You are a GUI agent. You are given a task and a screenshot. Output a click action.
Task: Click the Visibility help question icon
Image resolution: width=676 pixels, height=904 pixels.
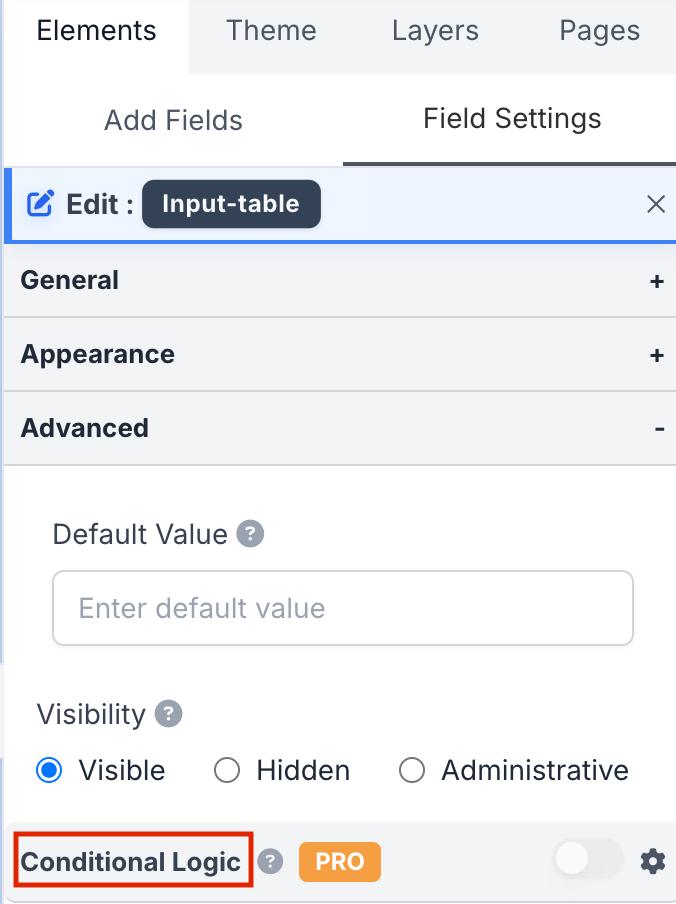click(x=168, y=714)
